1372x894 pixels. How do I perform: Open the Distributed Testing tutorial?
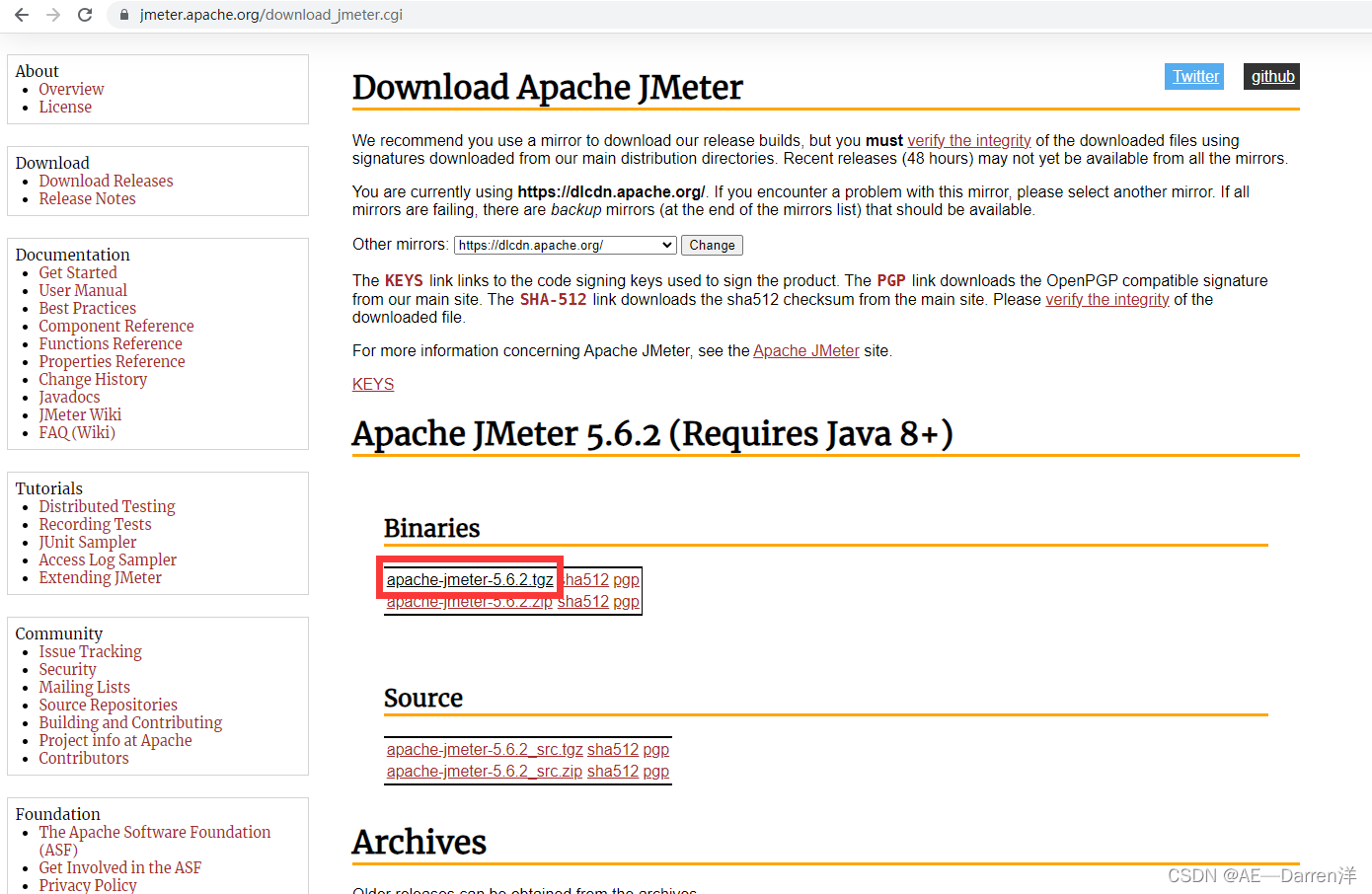pos(107,506)
